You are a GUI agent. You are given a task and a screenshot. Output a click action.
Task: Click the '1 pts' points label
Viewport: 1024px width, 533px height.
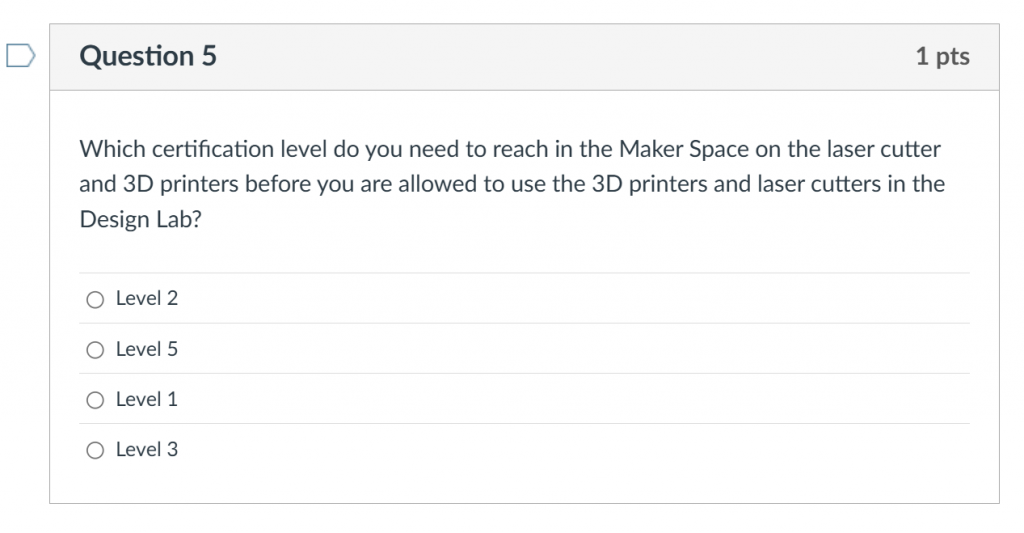pos(942,56)
